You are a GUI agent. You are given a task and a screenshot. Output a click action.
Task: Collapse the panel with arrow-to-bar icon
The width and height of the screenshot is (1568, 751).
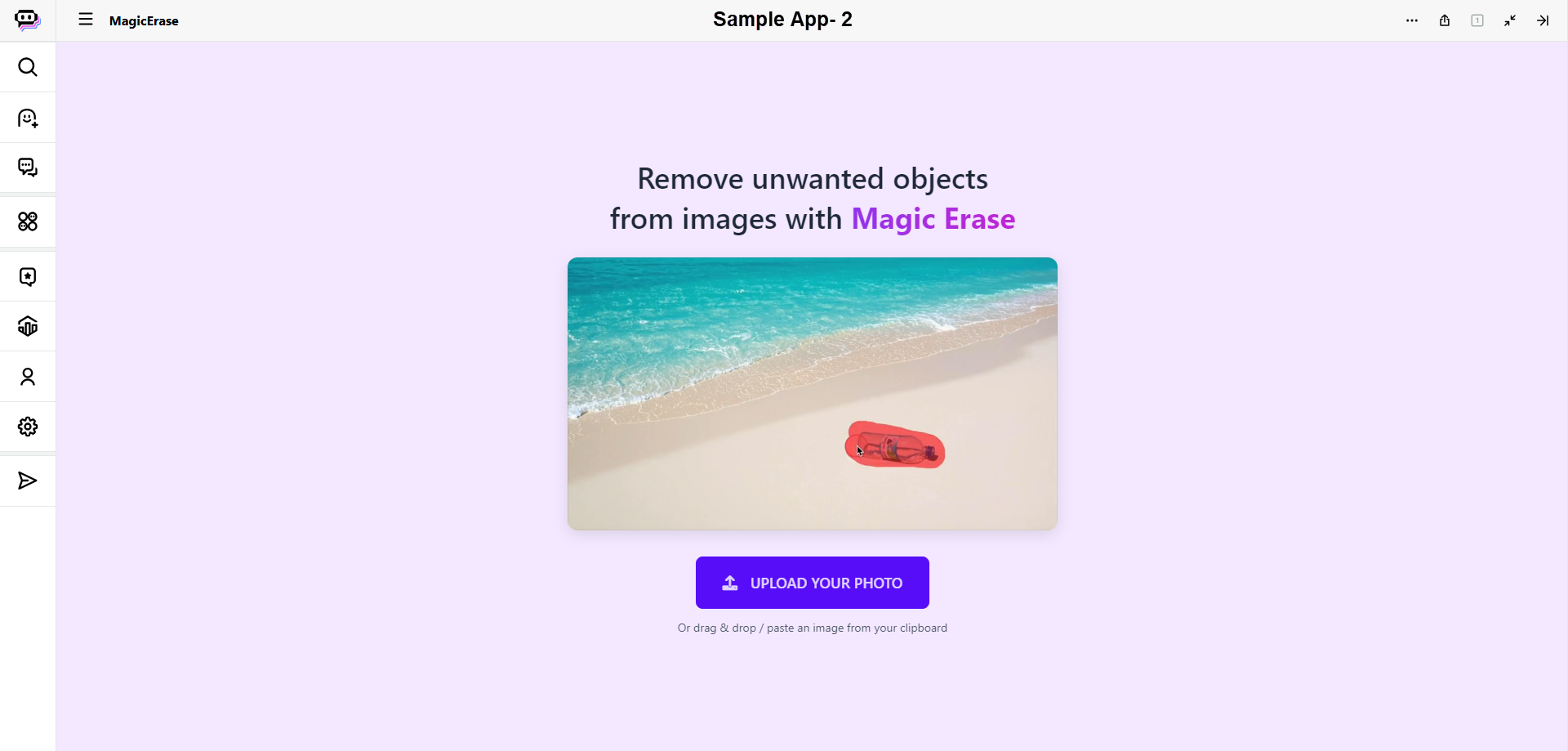click(x=1543, y=20)
